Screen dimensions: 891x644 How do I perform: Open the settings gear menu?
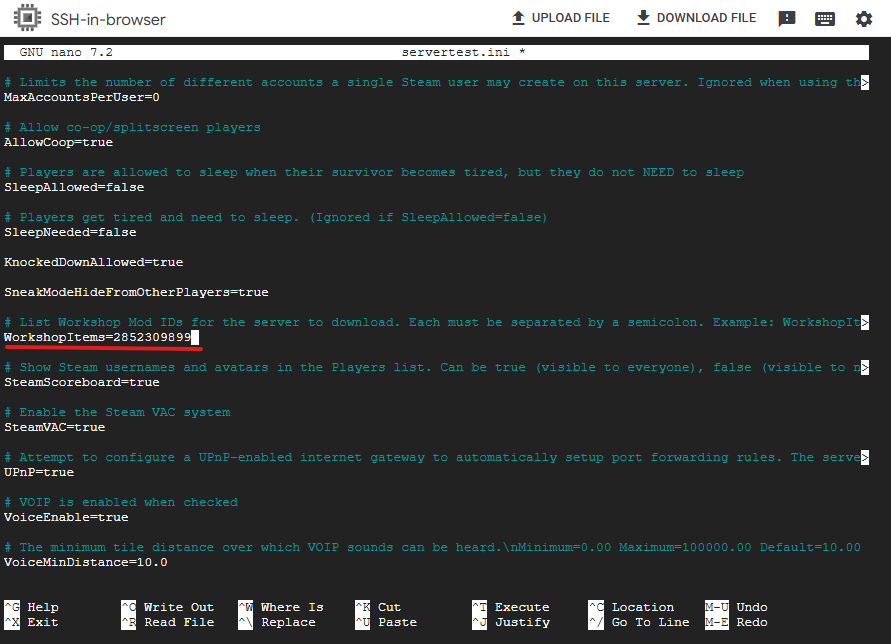coord(864,19)
